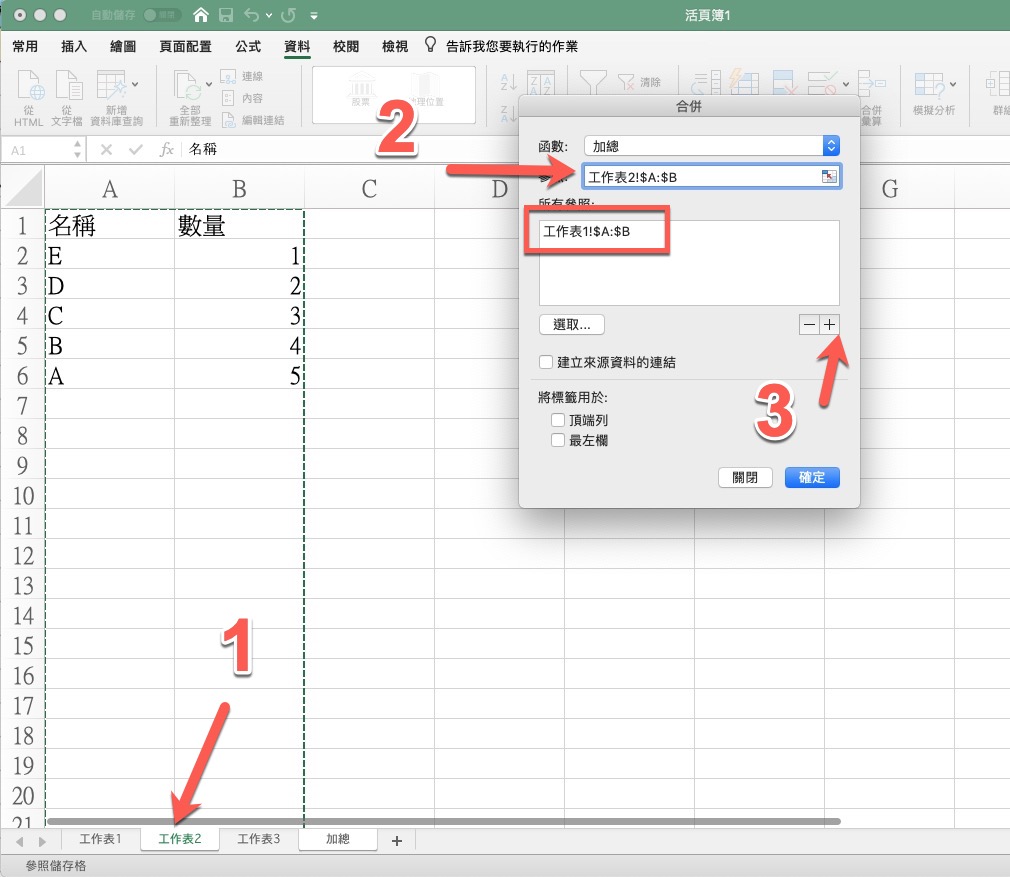Import data From HTML icon
1010x877 pixels.
click(x=29, y=84)
